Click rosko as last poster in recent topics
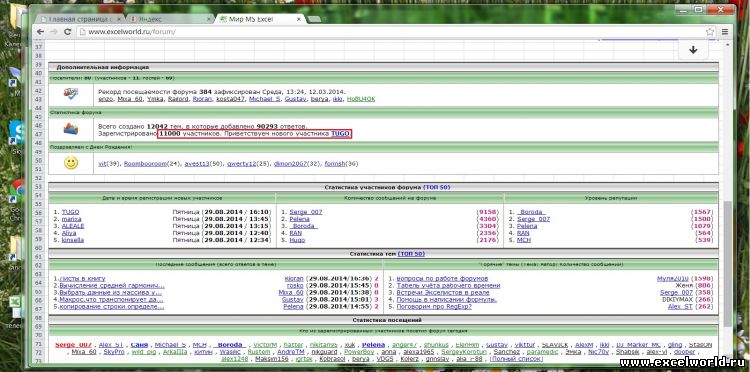The image size is (750, 372). click(295, 285)
